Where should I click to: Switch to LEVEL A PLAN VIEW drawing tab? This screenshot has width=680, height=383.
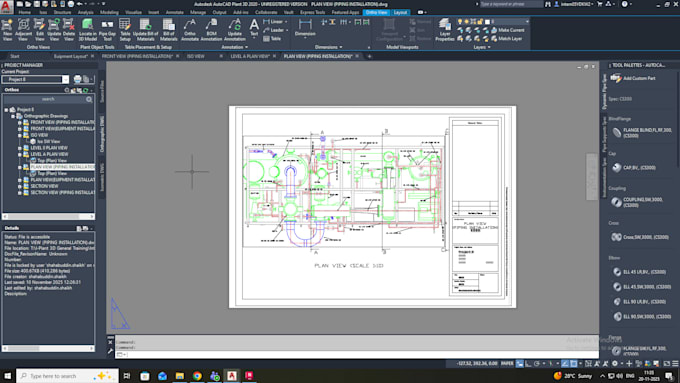[250, 56]
